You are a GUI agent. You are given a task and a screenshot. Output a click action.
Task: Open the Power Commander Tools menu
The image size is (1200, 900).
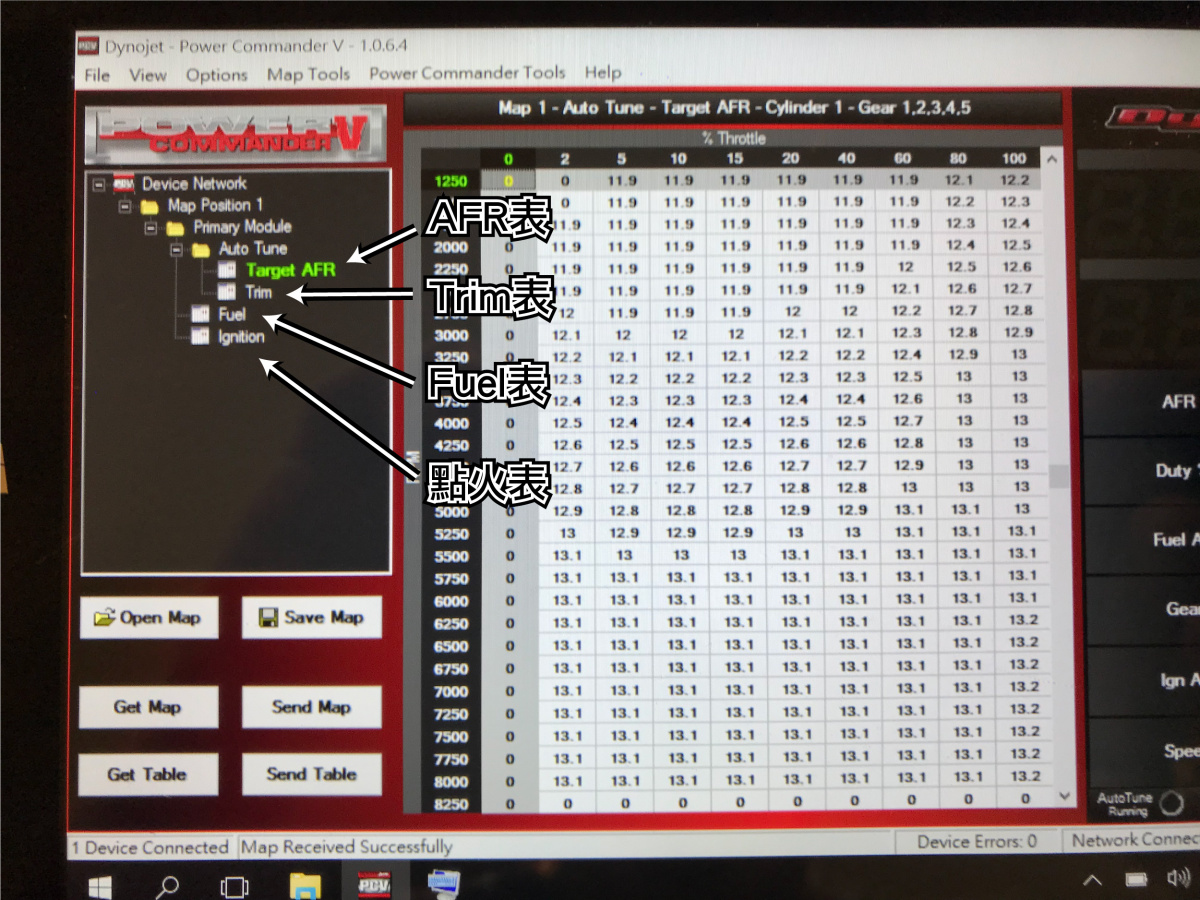pos(467,73)
